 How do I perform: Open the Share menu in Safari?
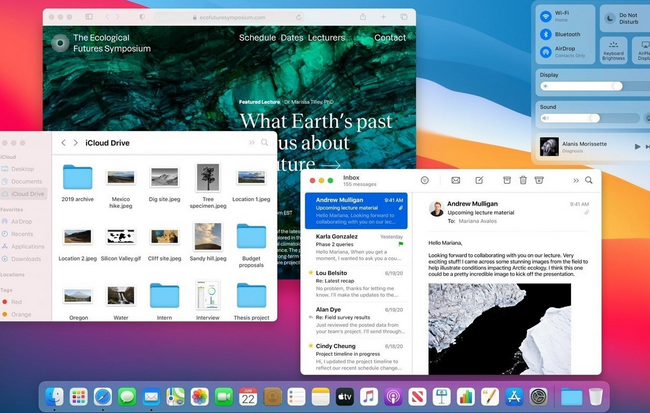point(363,17)
